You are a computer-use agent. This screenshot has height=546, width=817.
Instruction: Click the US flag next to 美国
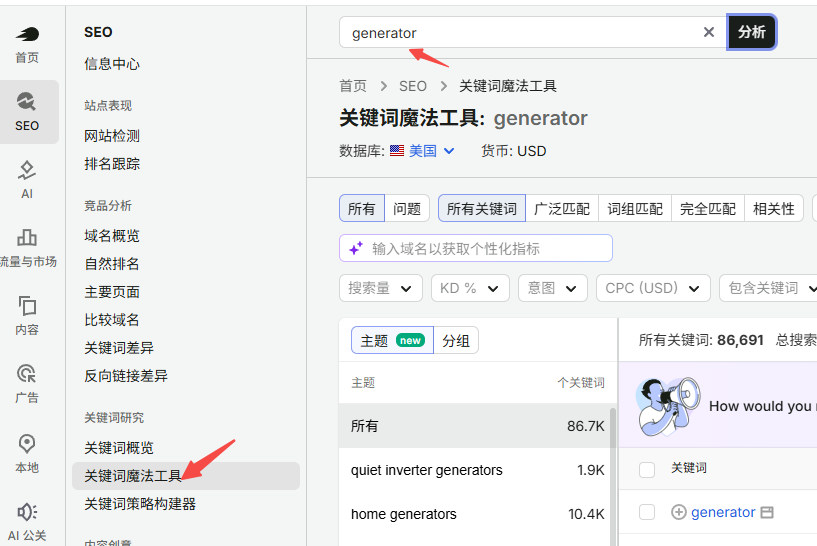(397, 151)
